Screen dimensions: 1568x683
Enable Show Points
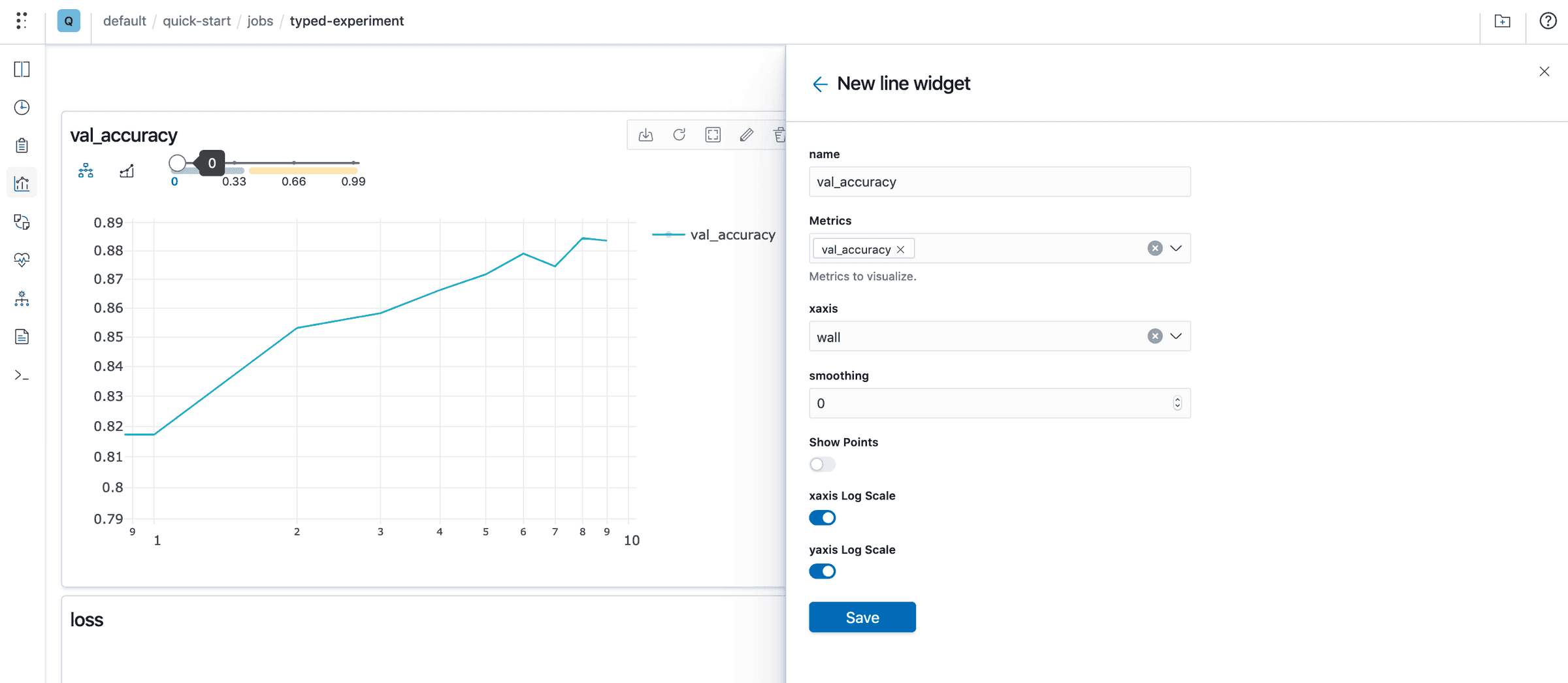point(822,464)
